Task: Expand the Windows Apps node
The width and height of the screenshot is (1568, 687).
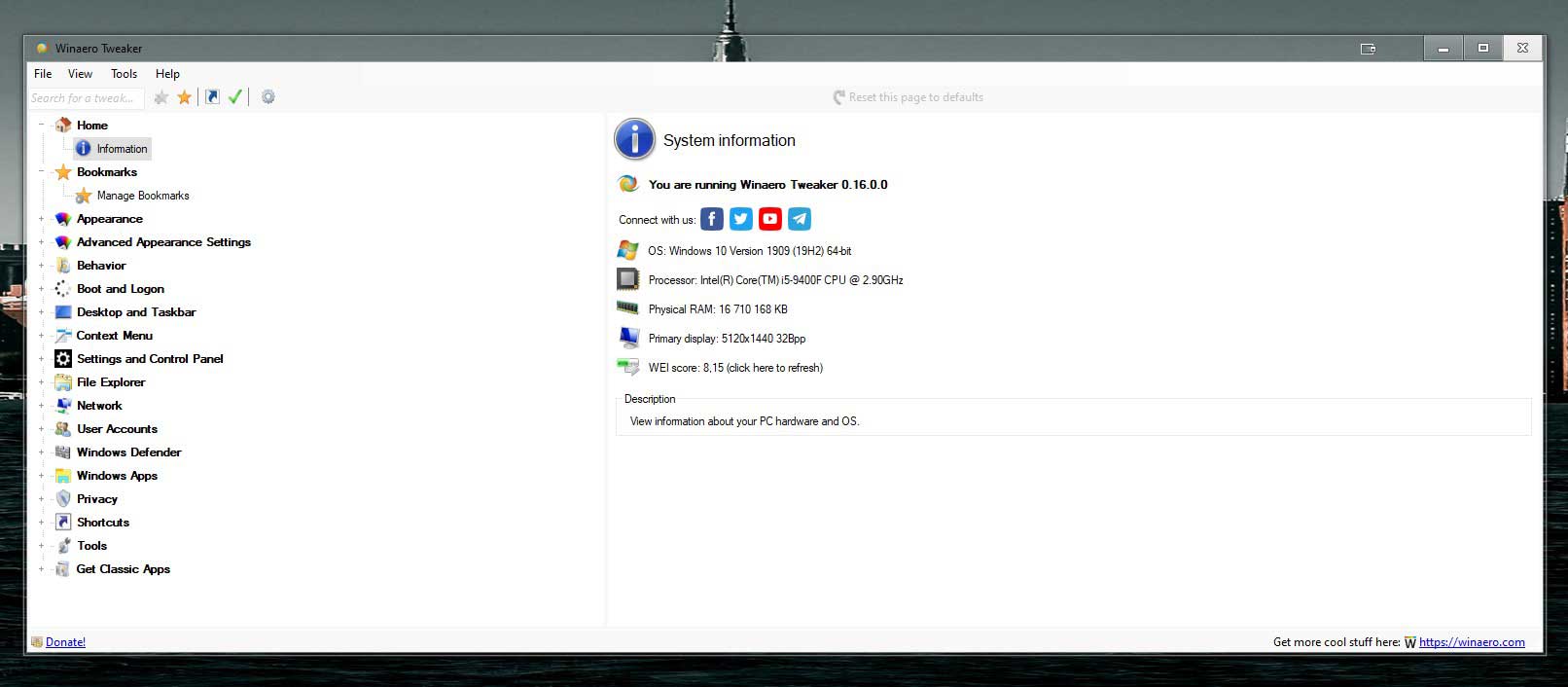Action: 41,476
